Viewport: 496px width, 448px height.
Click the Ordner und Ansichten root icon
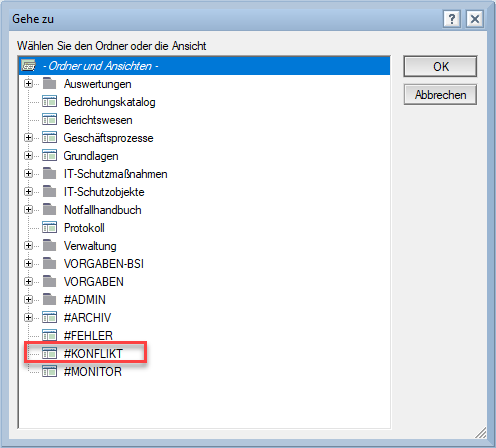coord(28,65)
